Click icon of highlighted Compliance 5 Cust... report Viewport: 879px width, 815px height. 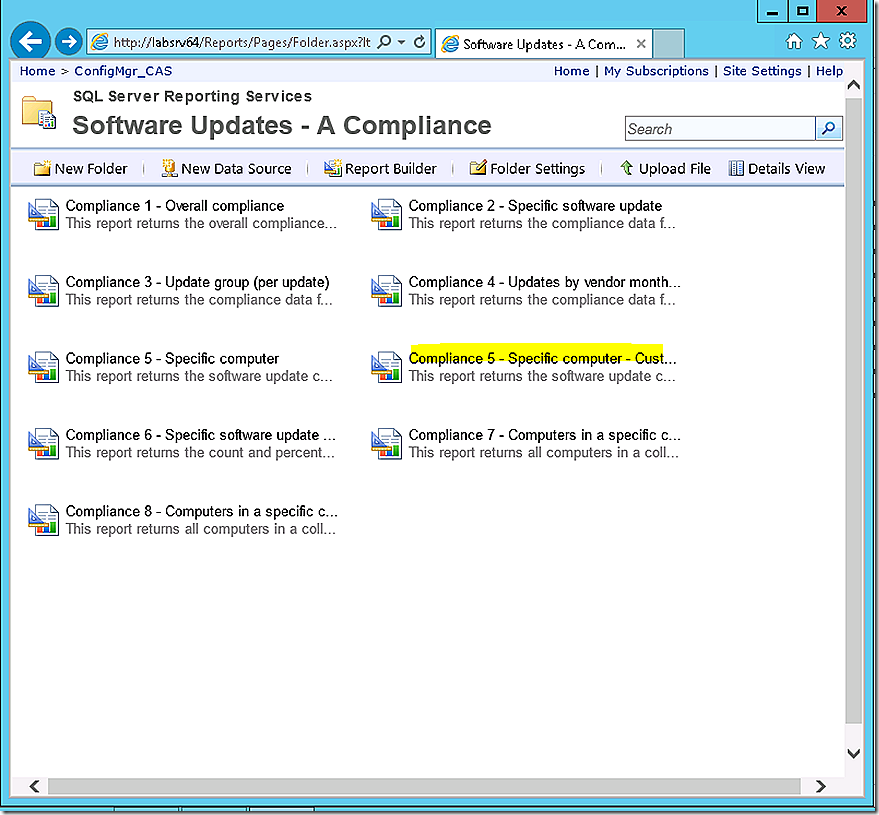(386, 367)
